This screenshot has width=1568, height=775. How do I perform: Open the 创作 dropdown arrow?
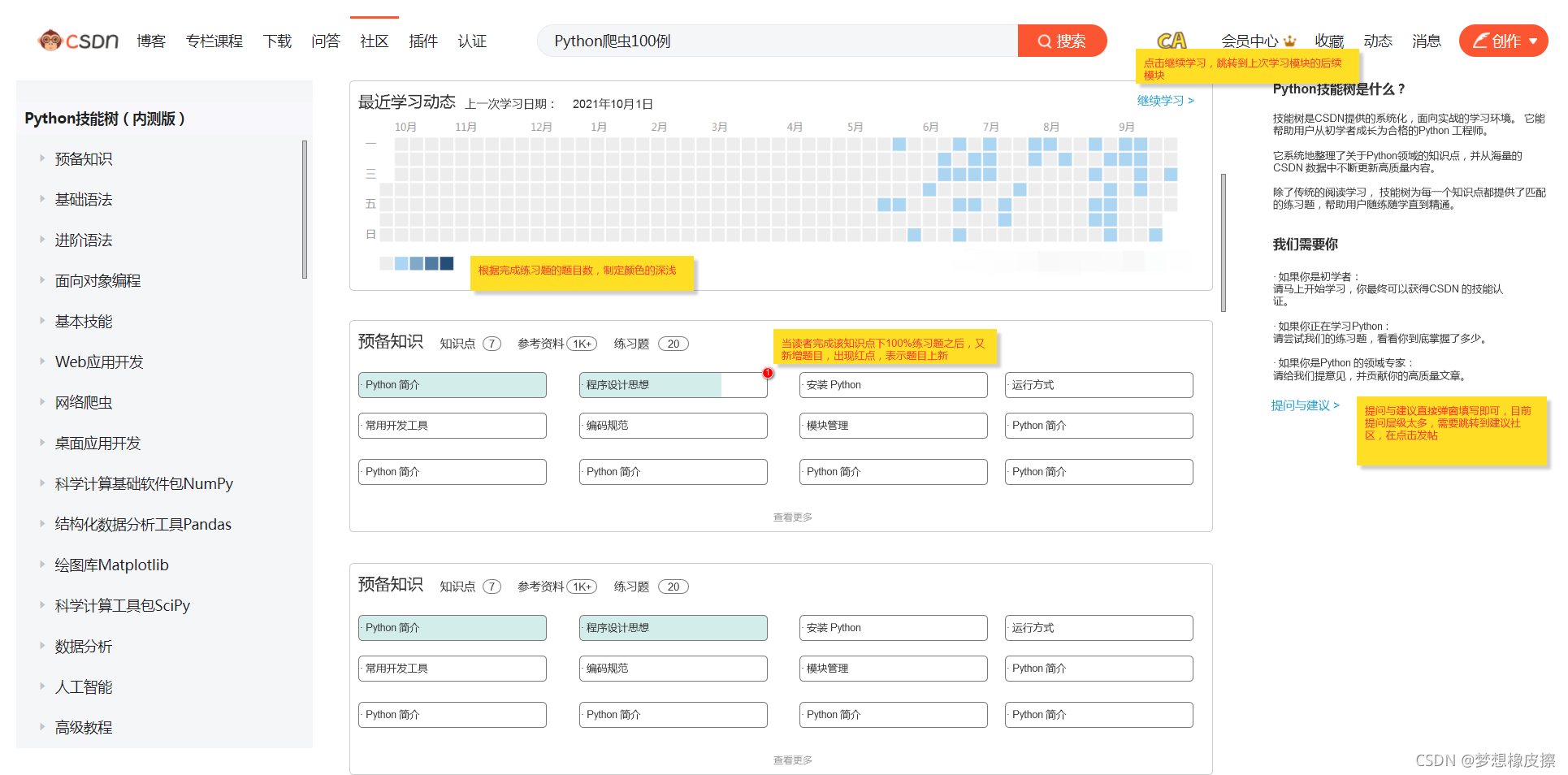1533,41
